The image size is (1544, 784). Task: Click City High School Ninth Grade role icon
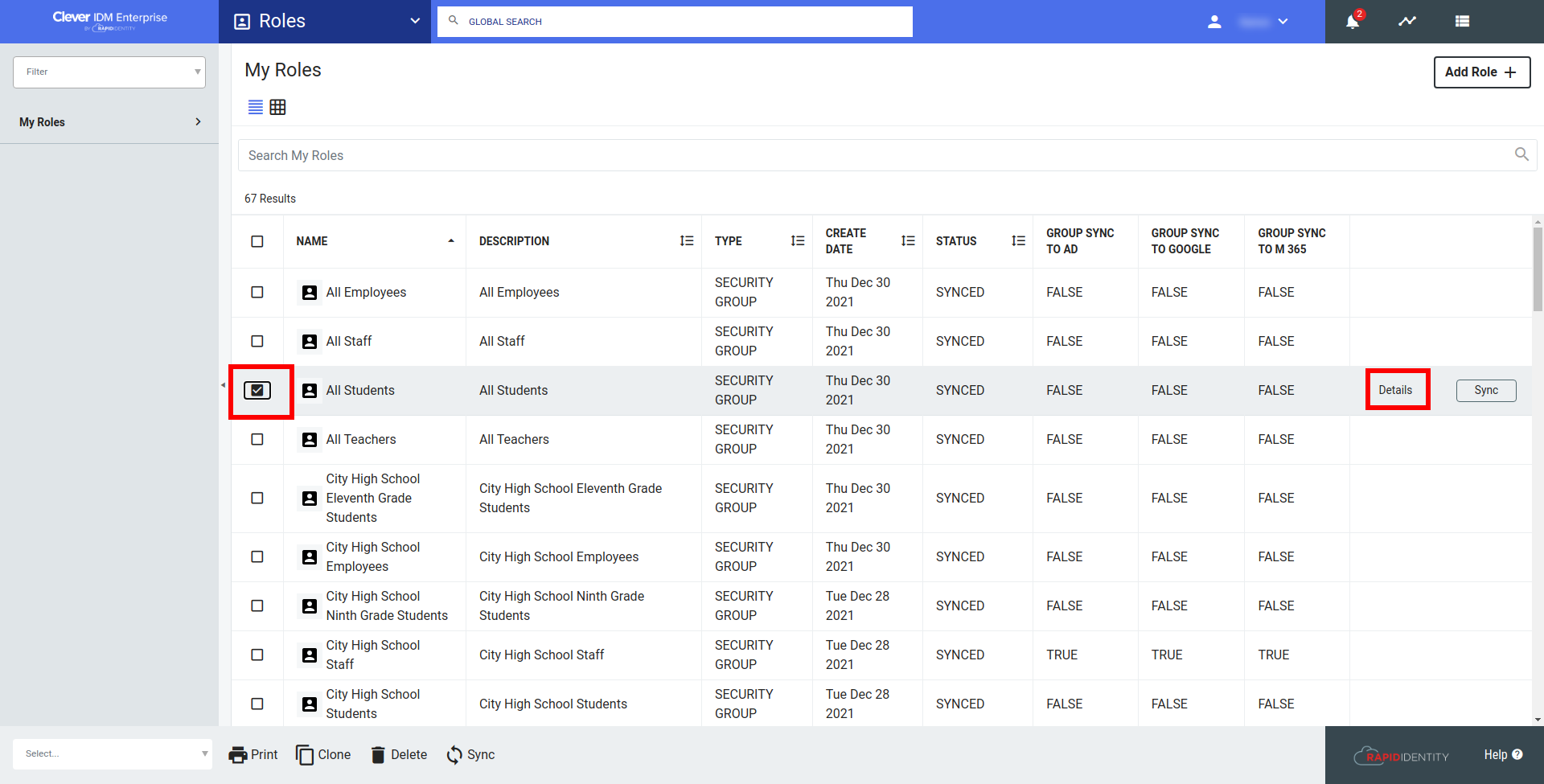[x=310, y=606]
